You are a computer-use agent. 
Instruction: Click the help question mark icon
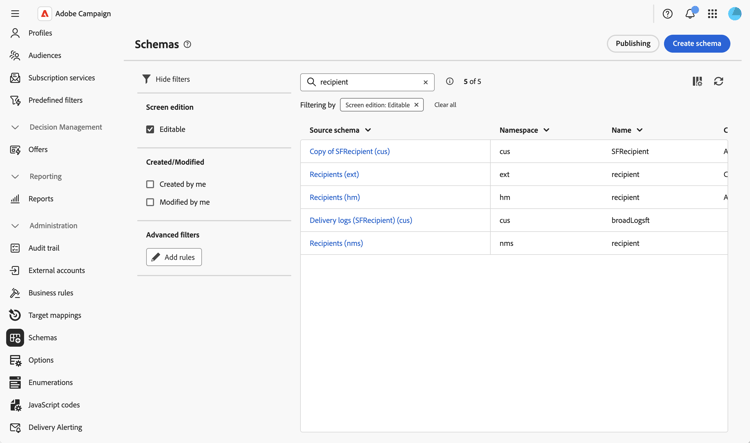click(668, 14)
